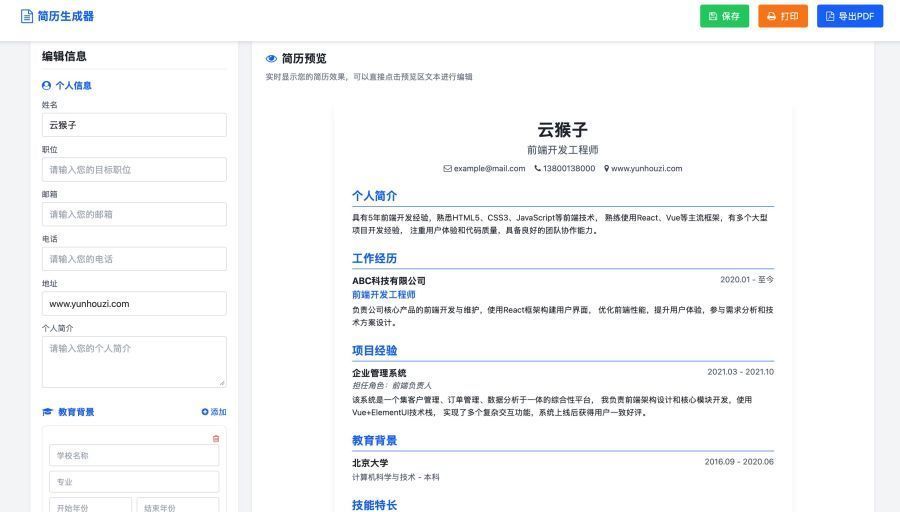900x512 pixels.
Task: Click the date 2020.01 - 至今
Action: (x=747, y=280)
